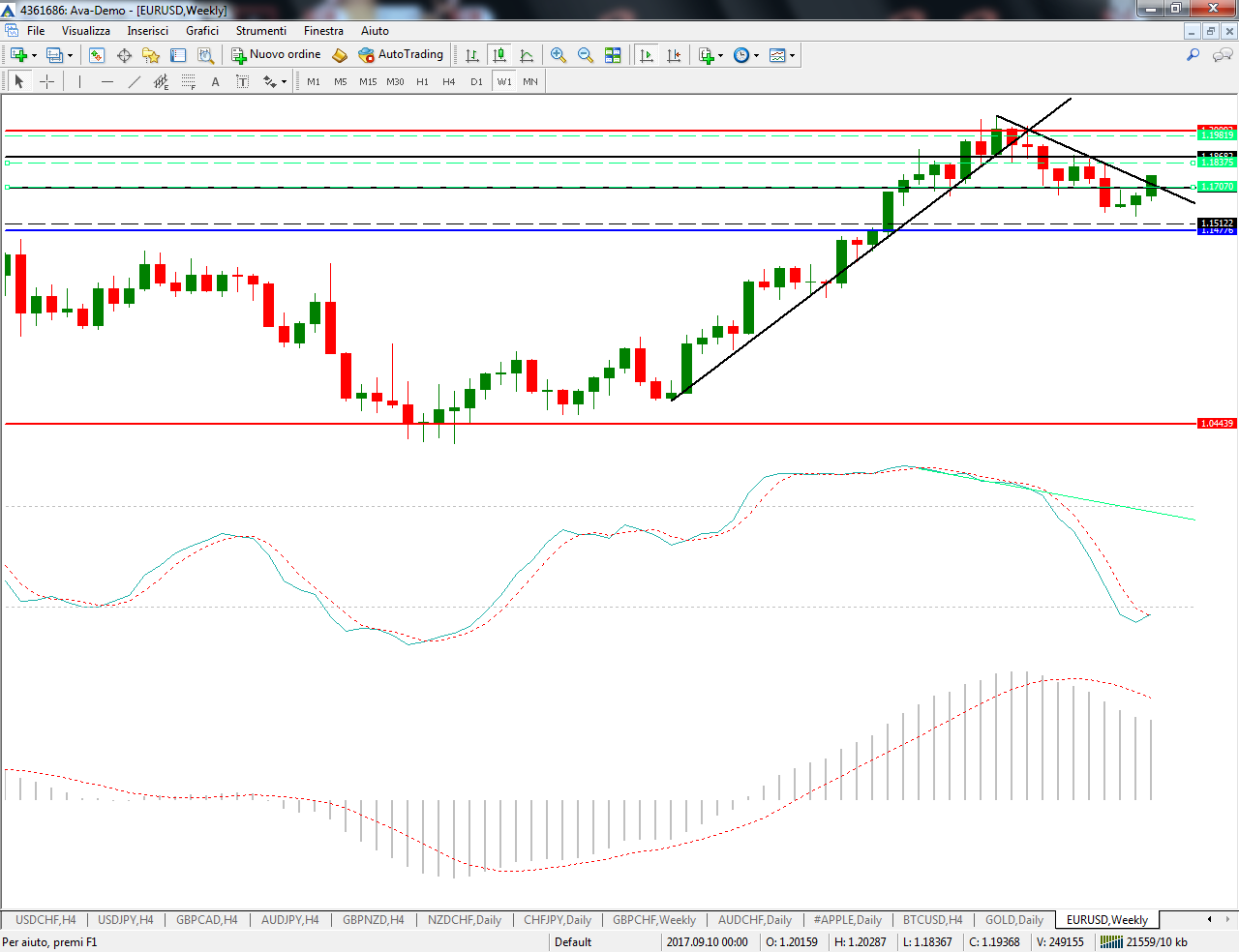
Task: Expand the Profiles dropdown arrow
Action: (x=70, y=55)
